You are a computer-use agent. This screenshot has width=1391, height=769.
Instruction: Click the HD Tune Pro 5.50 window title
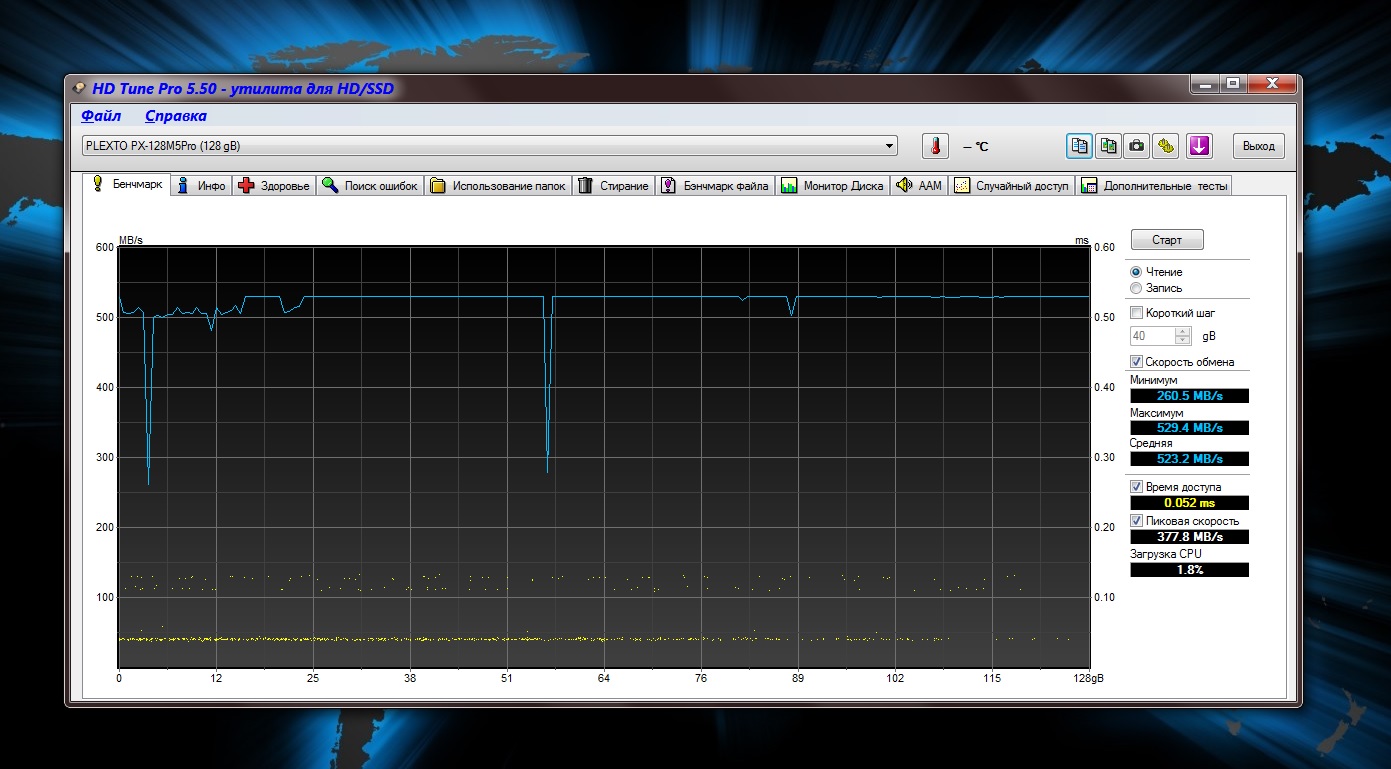point(243,89)
